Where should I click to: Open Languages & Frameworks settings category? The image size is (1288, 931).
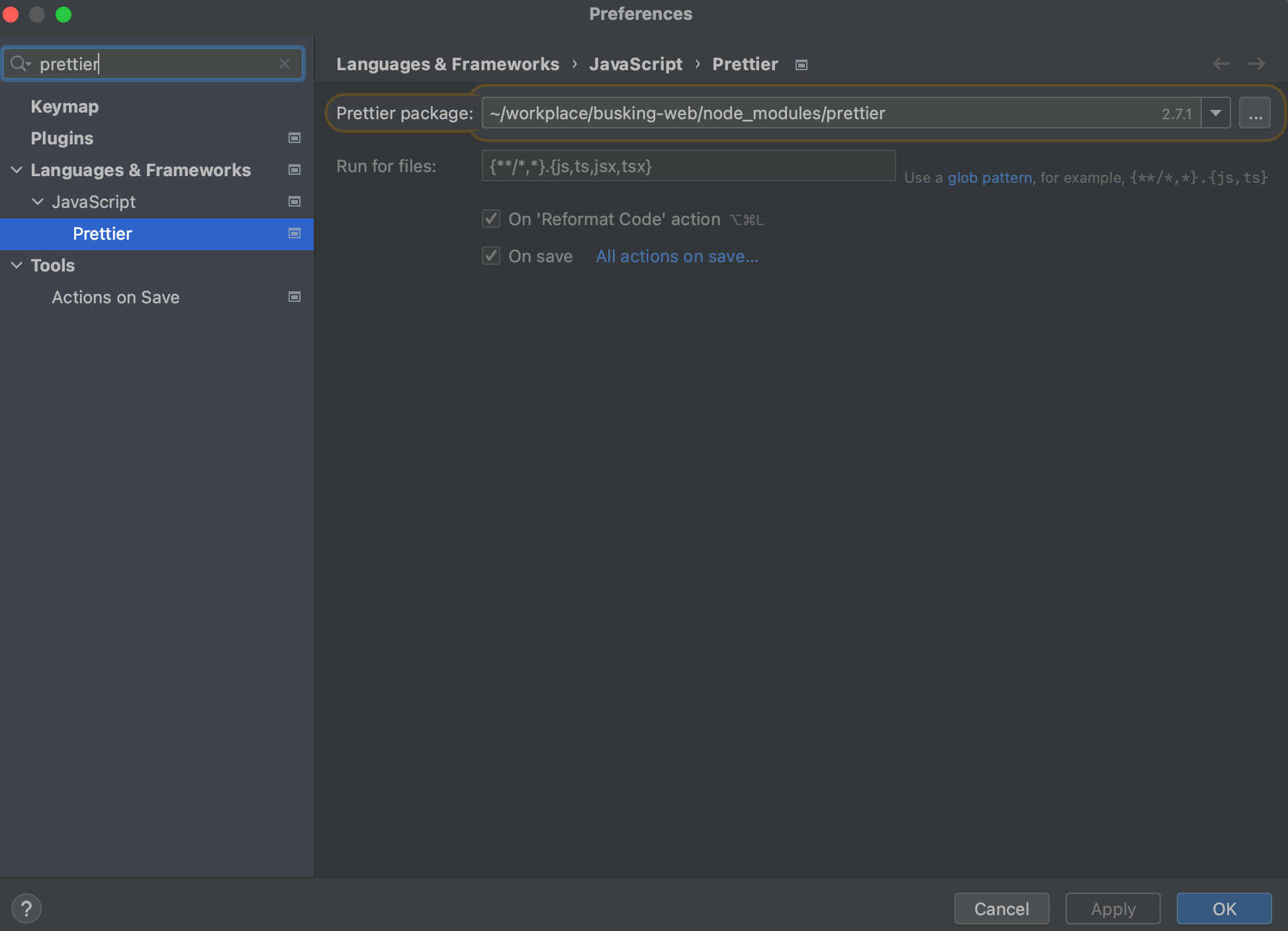tap(140, 170)
